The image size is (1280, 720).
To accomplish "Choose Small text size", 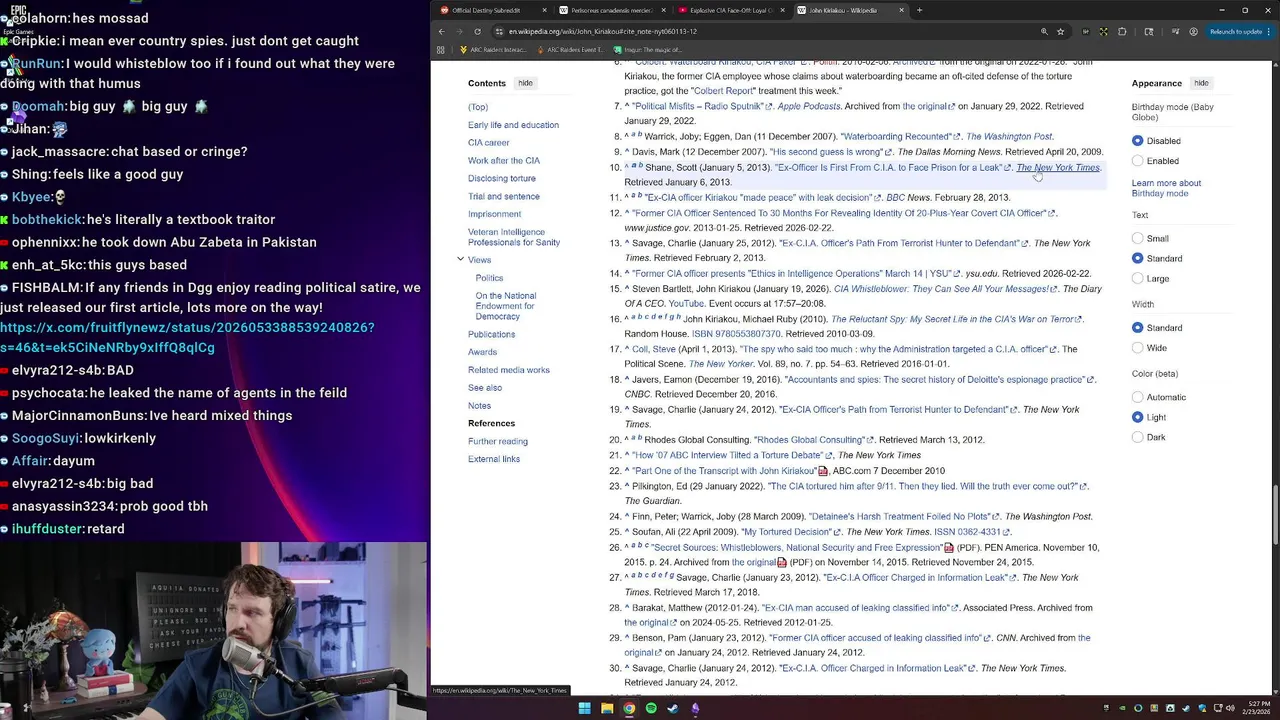I will 1138,239.
